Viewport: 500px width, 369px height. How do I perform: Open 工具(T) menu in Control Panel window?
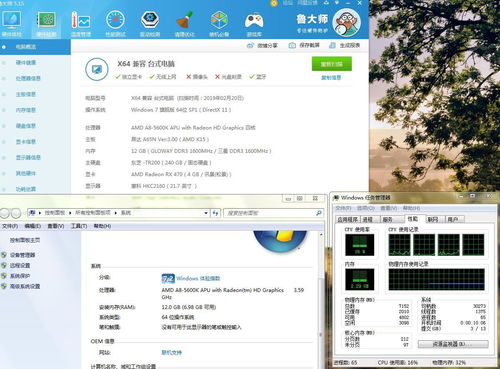click(79, 226)
